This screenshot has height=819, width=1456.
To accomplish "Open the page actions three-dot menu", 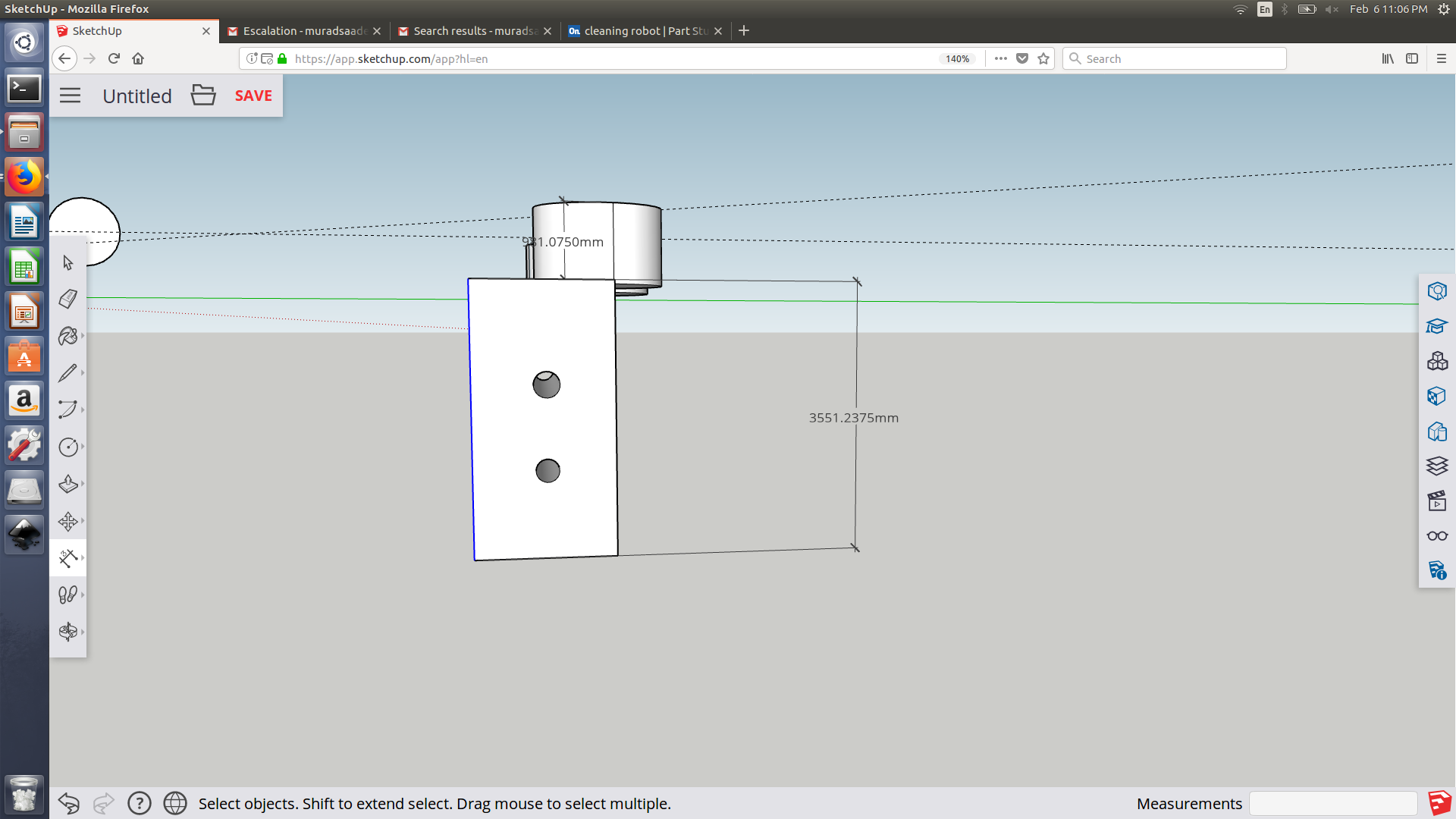I will [x=1001, y=58].
